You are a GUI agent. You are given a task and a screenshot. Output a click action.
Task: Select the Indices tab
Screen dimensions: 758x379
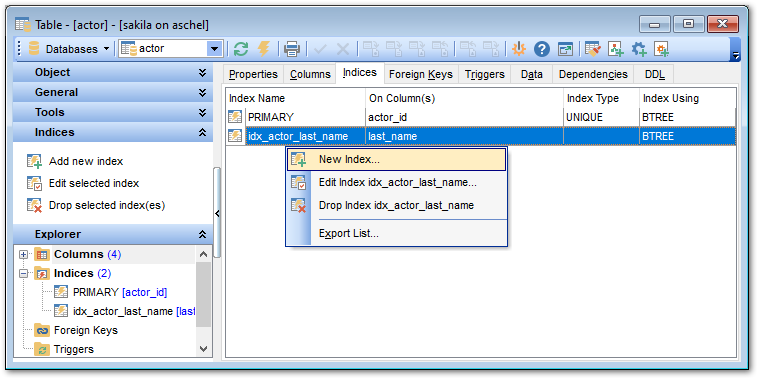tap(360, 73)
